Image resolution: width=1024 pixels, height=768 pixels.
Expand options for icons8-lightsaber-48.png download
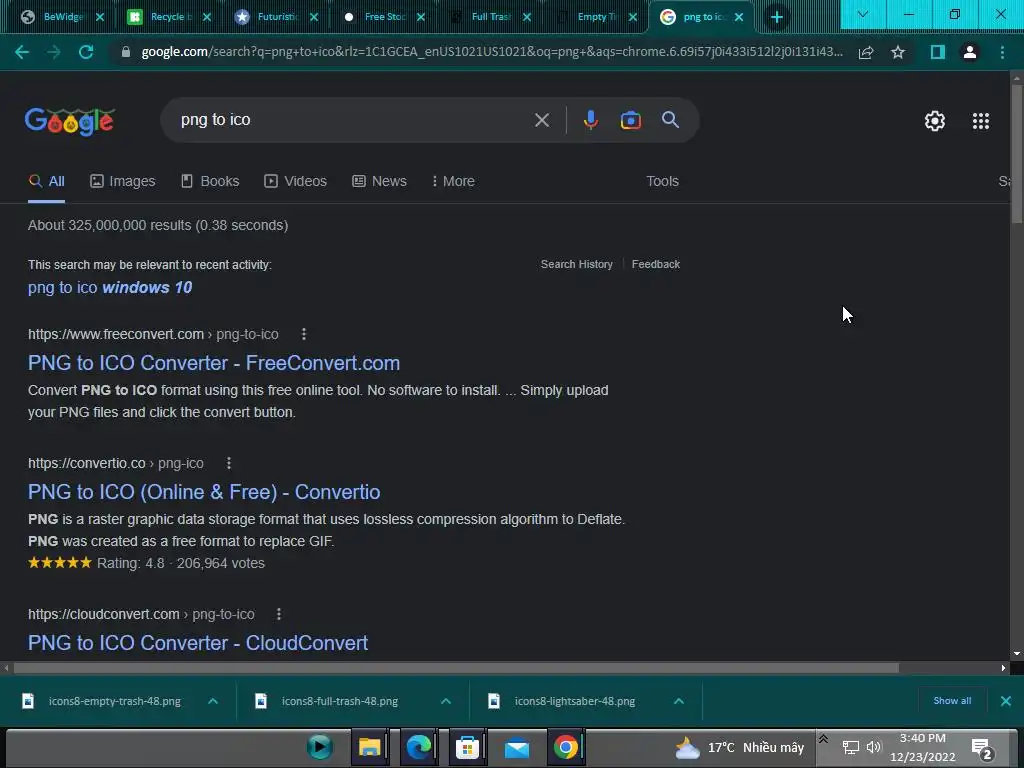pos(679,701)
